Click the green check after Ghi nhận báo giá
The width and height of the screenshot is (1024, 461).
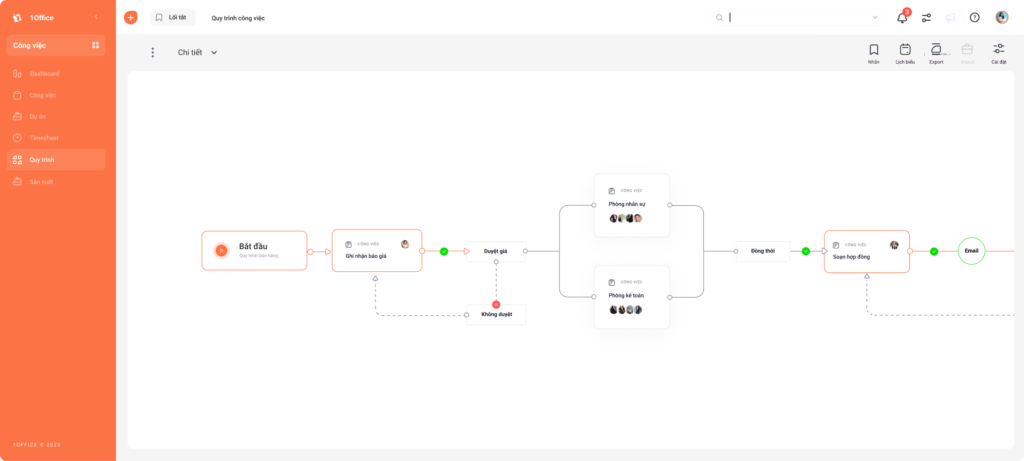(444, 251)
